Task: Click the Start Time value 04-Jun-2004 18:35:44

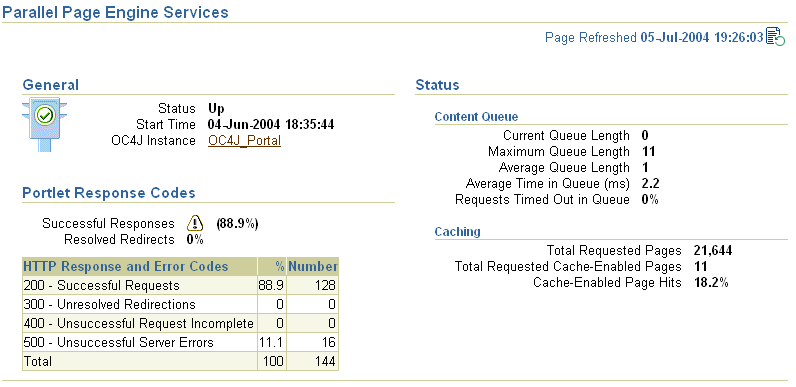Action: point(271,125)
